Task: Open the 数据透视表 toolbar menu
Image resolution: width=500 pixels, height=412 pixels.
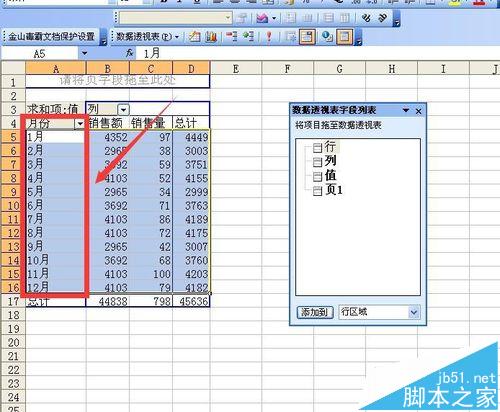Action: coord(147,36)
